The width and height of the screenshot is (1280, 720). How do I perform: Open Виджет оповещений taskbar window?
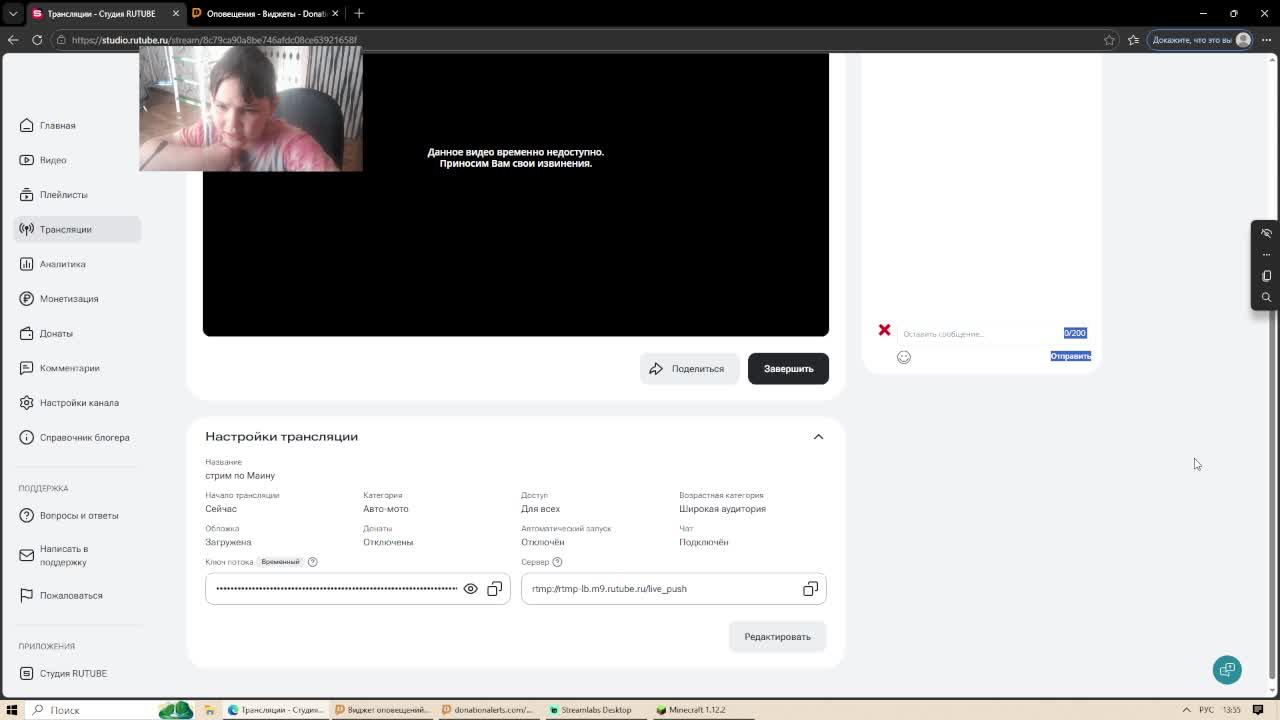[381, 710]
